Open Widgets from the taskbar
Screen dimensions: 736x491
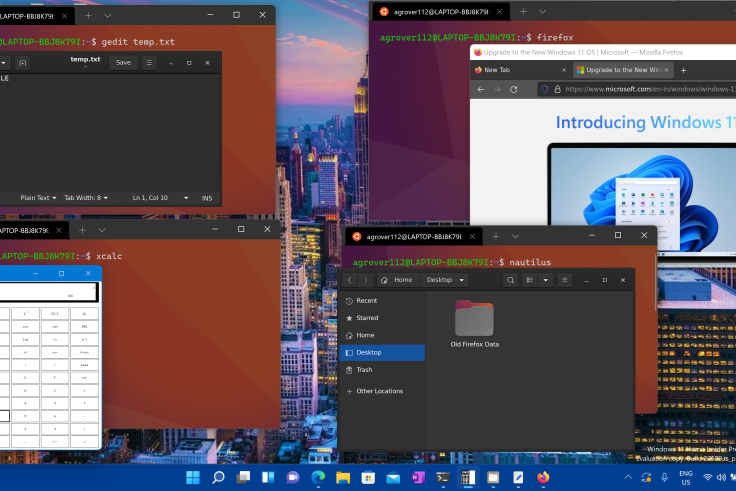[268, 477]
